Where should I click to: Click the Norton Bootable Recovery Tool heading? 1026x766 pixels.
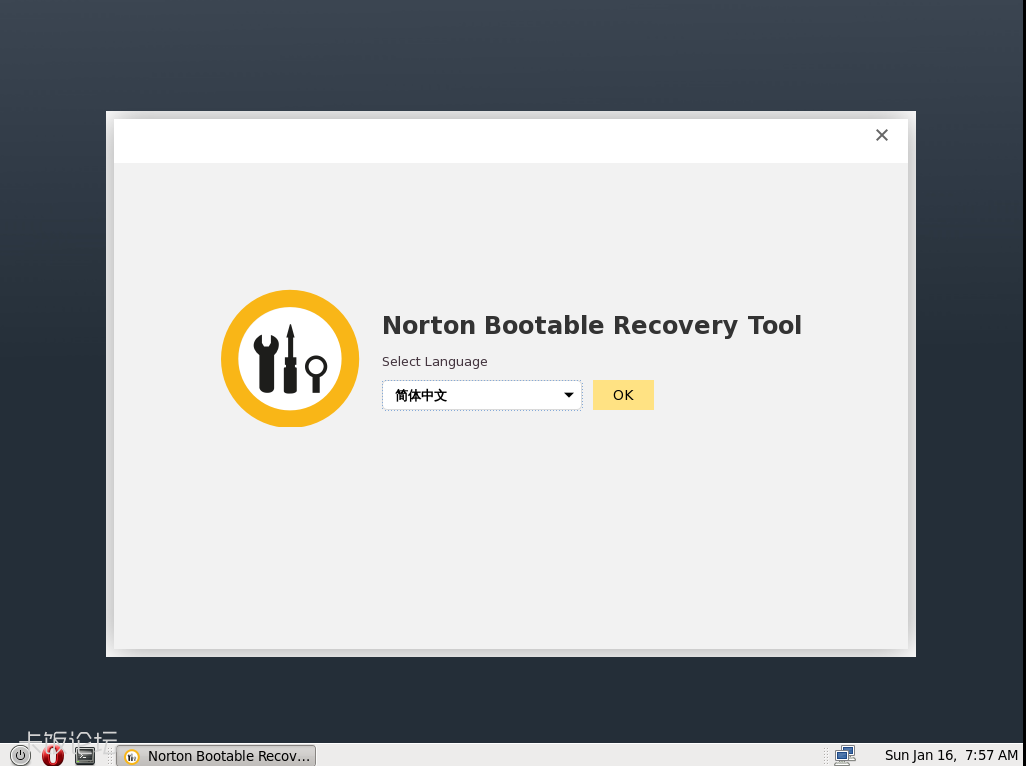coord(591,325)
